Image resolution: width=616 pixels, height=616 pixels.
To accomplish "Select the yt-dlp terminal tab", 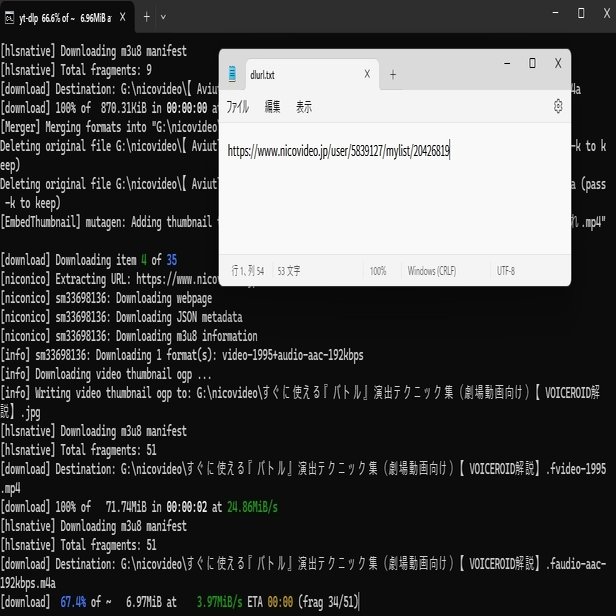I will 67,17.
